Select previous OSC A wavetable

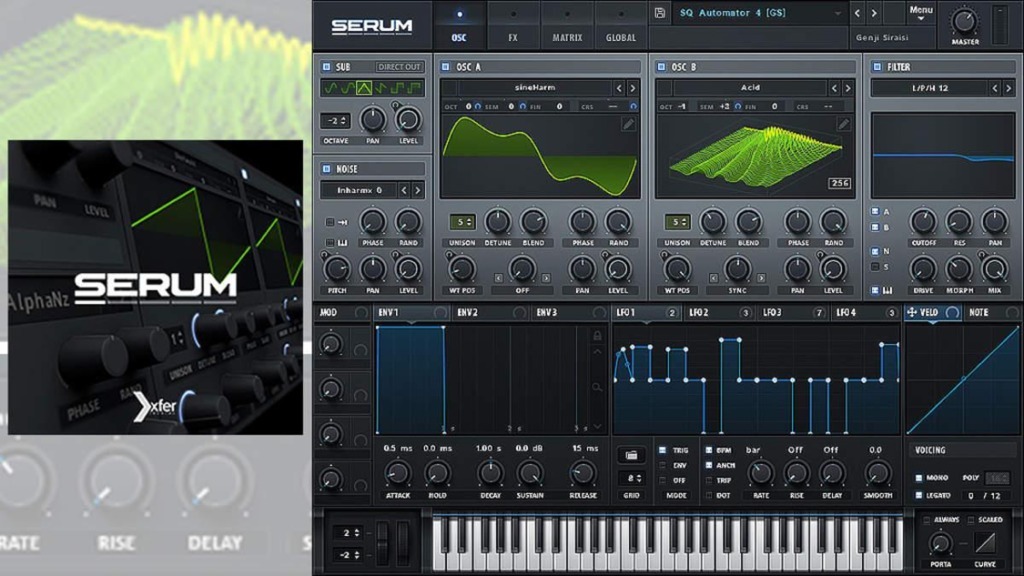point(619,88)
